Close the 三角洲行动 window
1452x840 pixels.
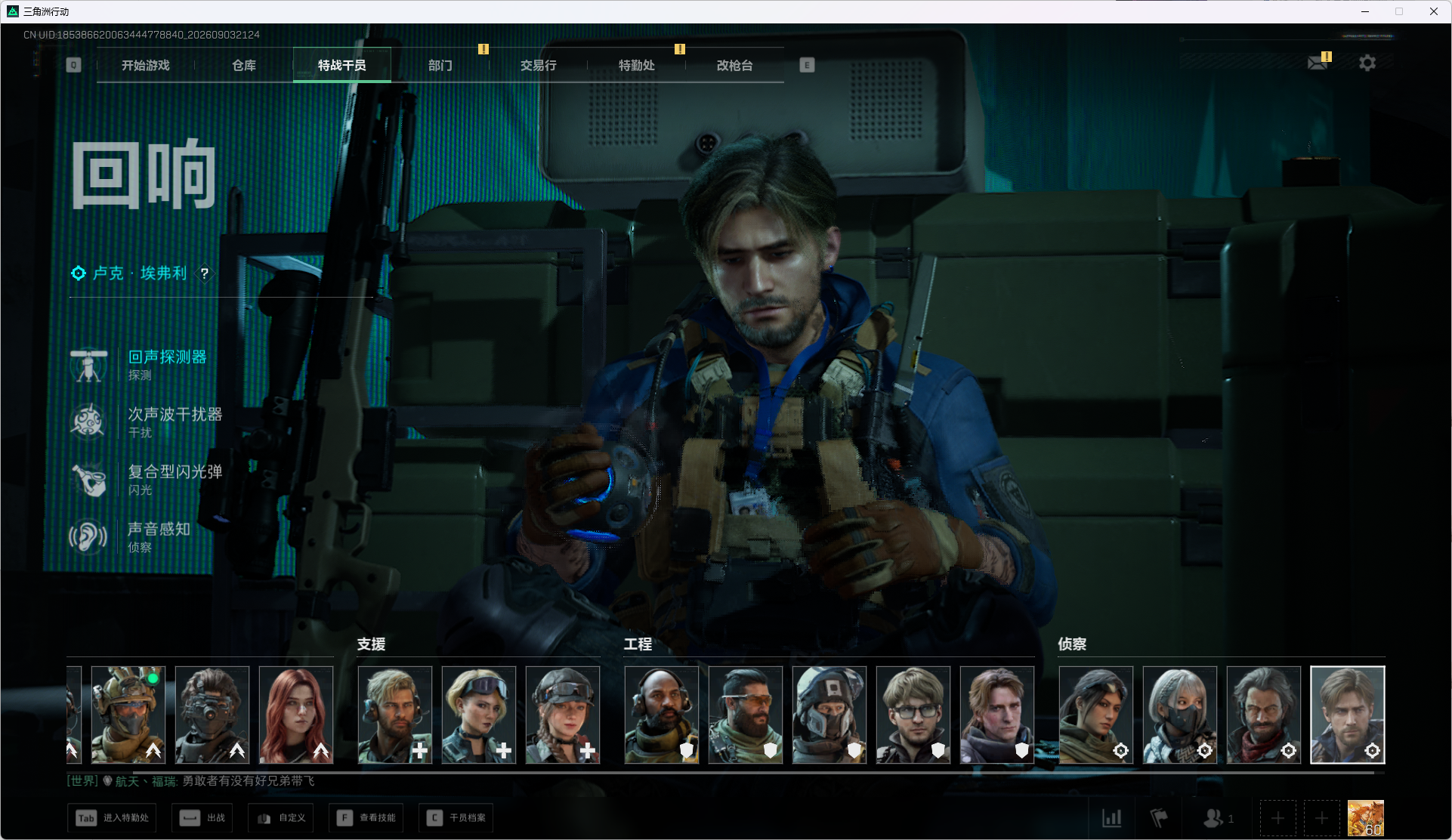[1434, 11]
